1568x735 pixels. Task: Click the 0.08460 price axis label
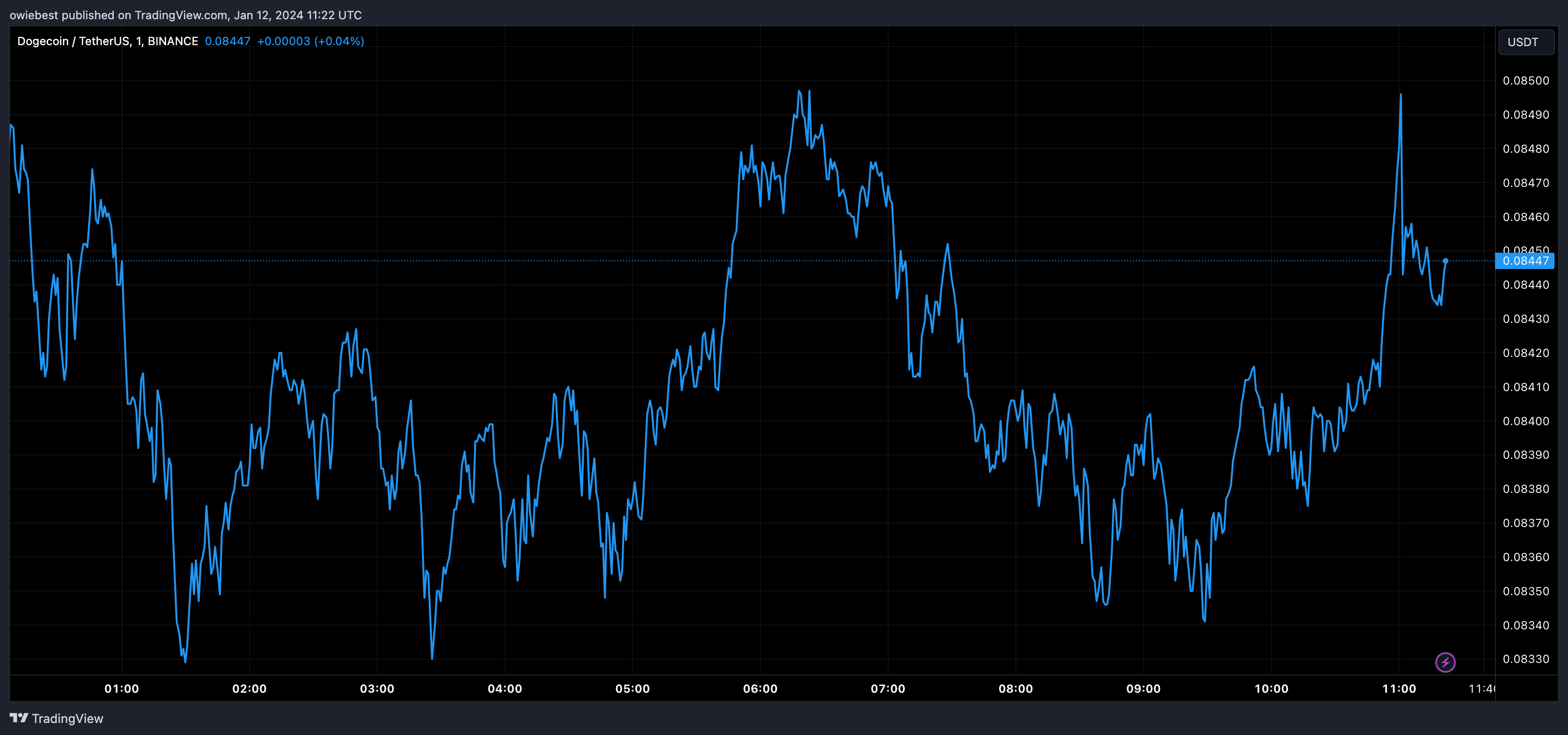coord(1526,217)
